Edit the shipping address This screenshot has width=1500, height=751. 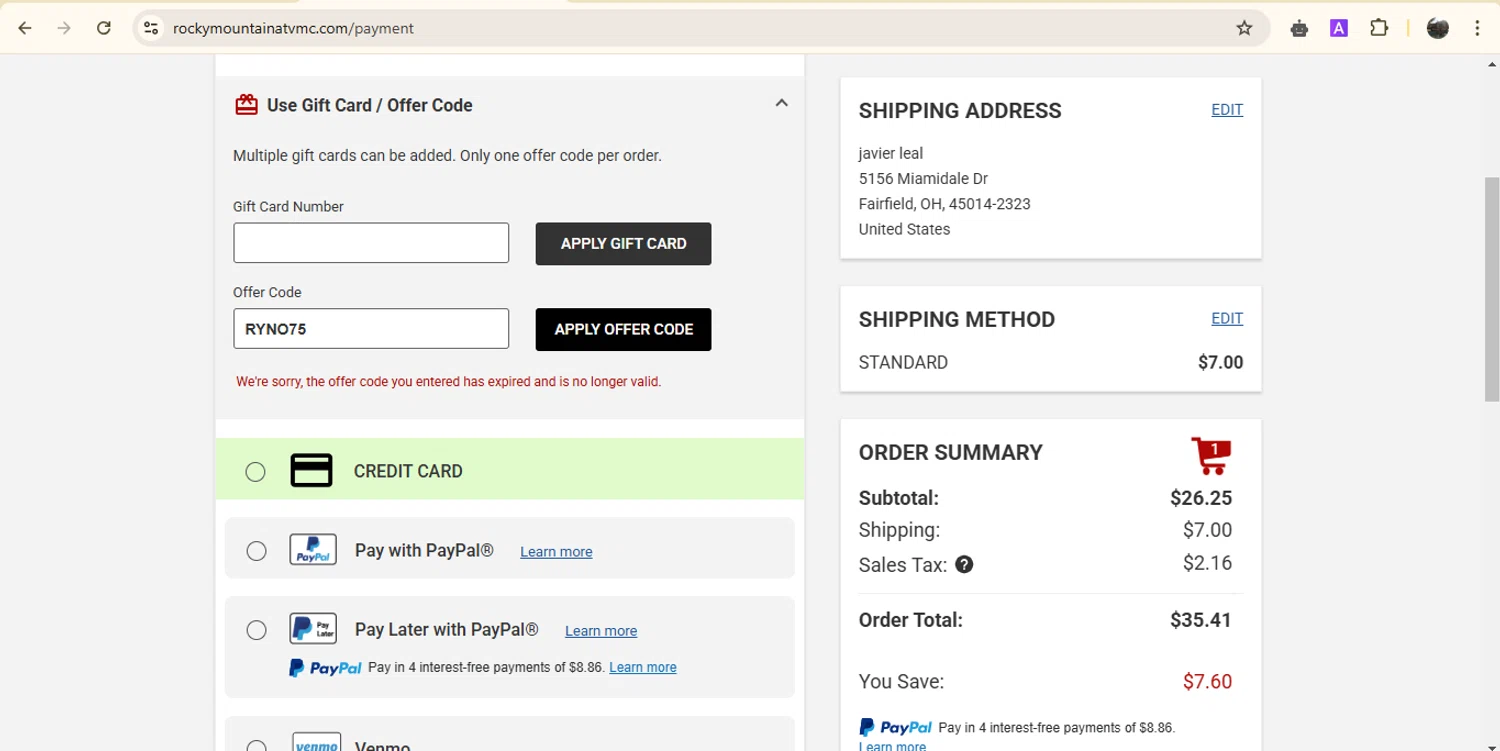click(1227, 110)
